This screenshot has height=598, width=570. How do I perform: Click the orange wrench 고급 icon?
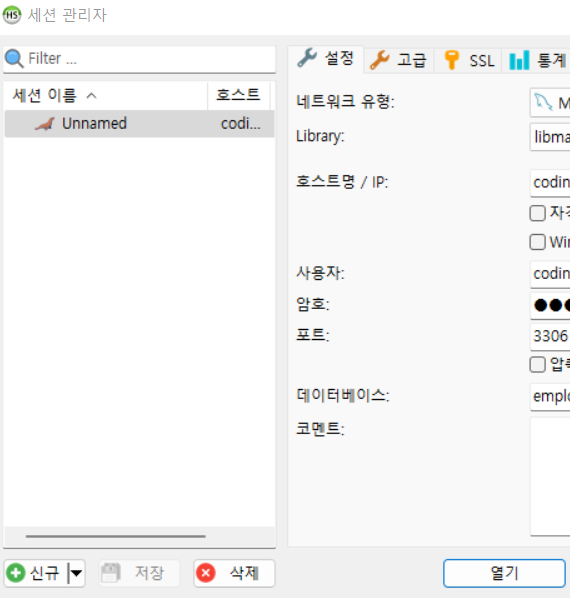[379, 60]
